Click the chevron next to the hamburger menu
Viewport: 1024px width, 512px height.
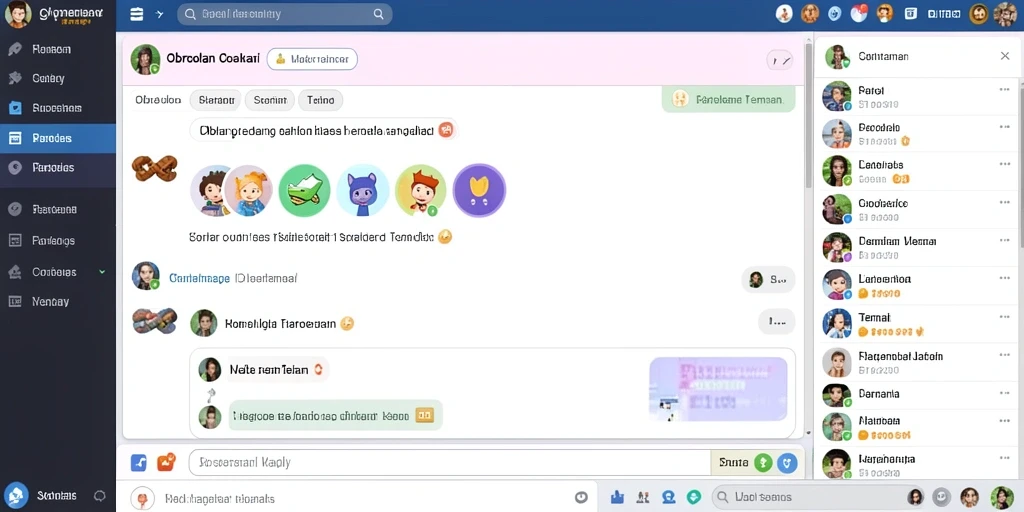click(160, 14)
